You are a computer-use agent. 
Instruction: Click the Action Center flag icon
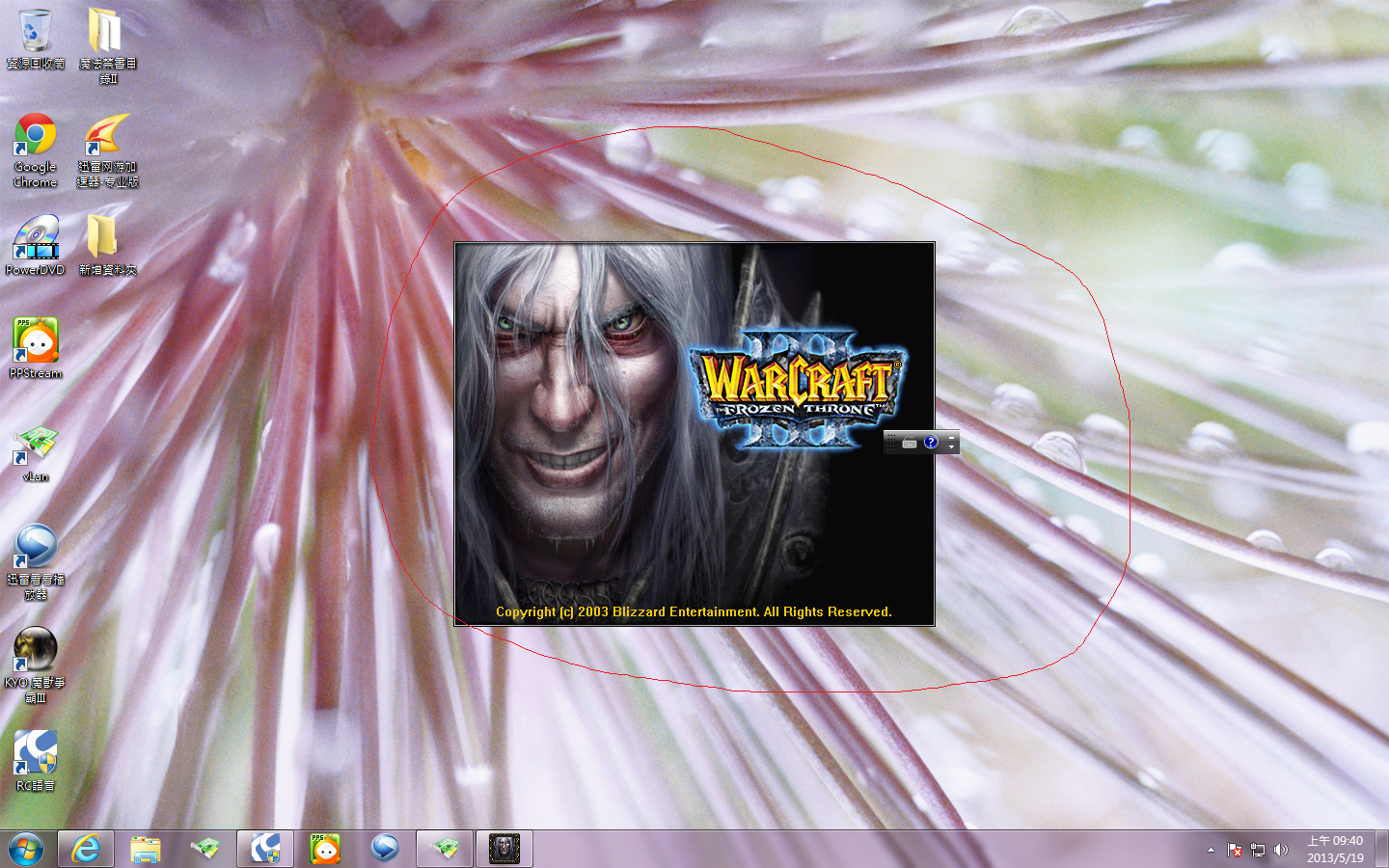[x=1234, y=850]
